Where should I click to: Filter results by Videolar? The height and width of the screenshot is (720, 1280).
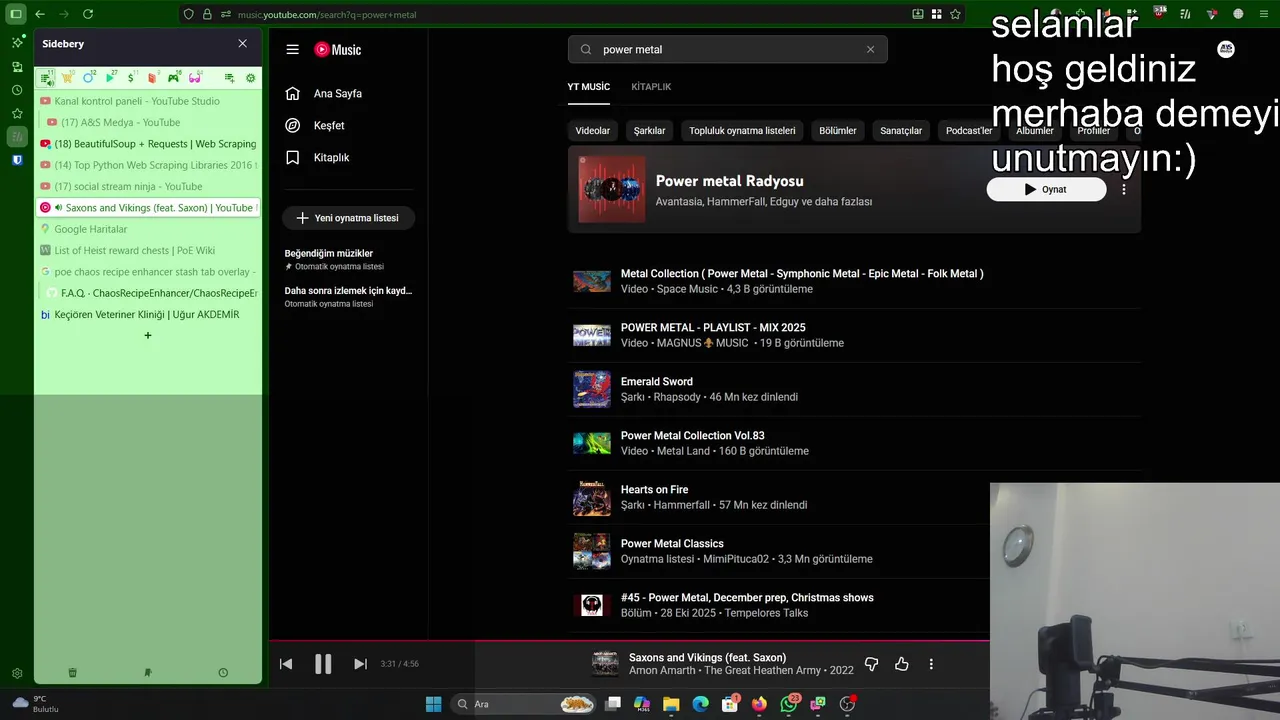click(593, 131)
